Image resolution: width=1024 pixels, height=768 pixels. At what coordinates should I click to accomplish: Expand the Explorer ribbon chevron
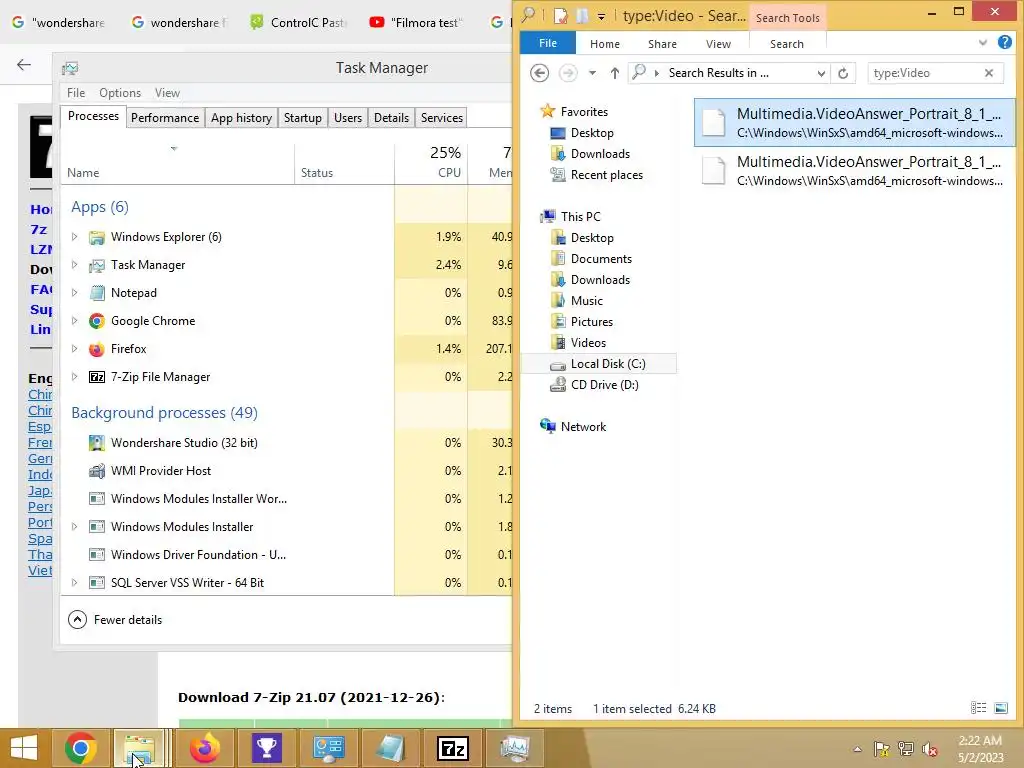(983, 42)
